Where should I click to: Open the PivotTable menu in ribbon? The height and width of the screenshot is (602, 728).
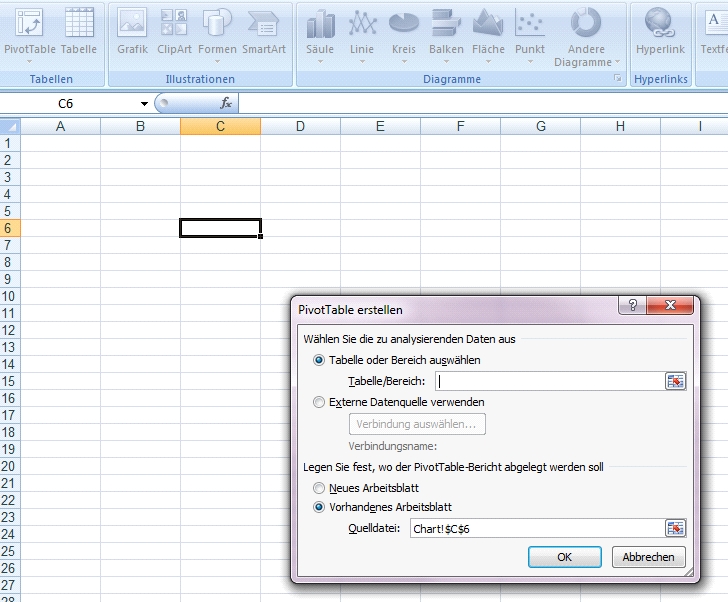coord(30,35)
